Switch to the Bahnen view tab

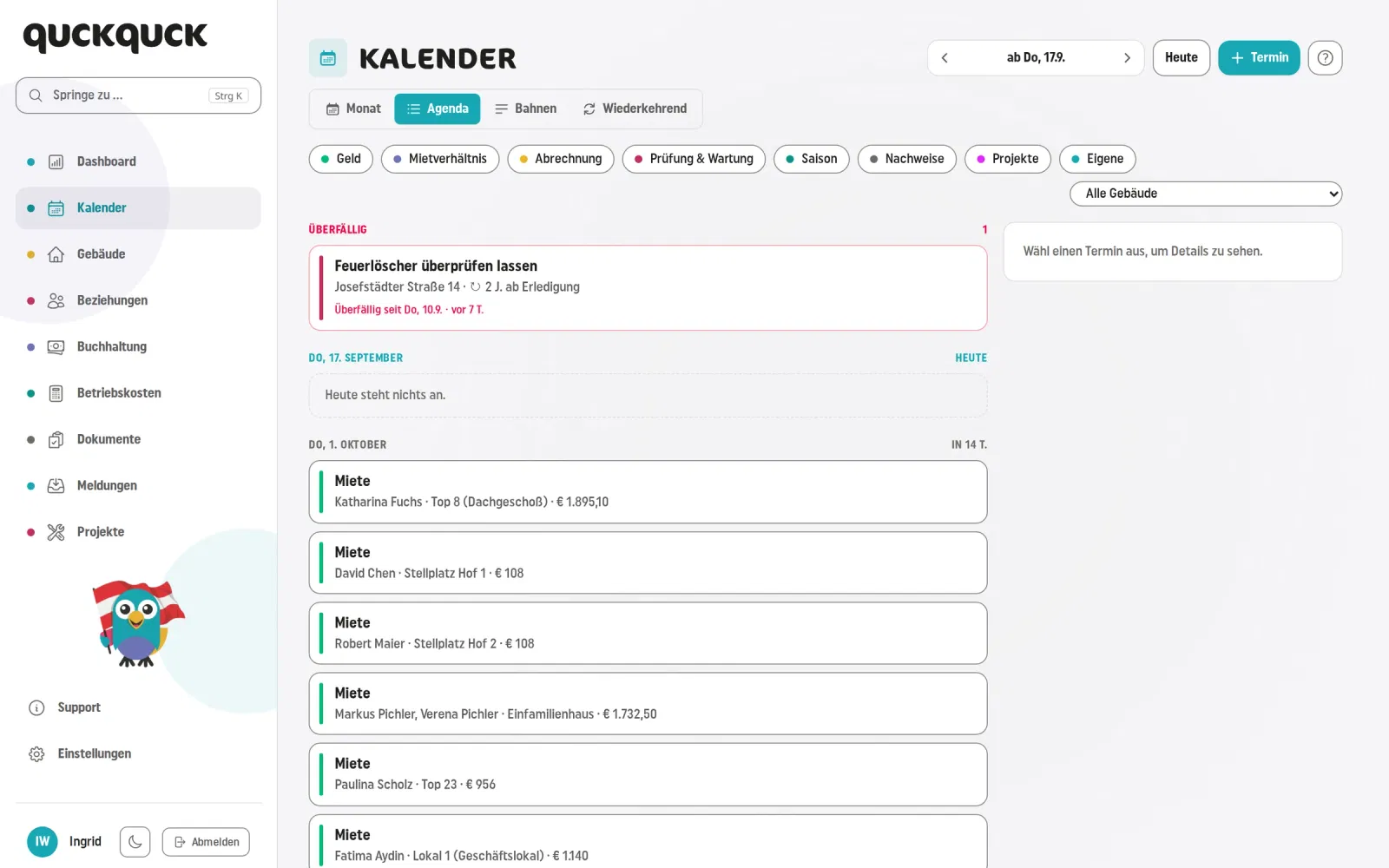[x=525, y=108]
